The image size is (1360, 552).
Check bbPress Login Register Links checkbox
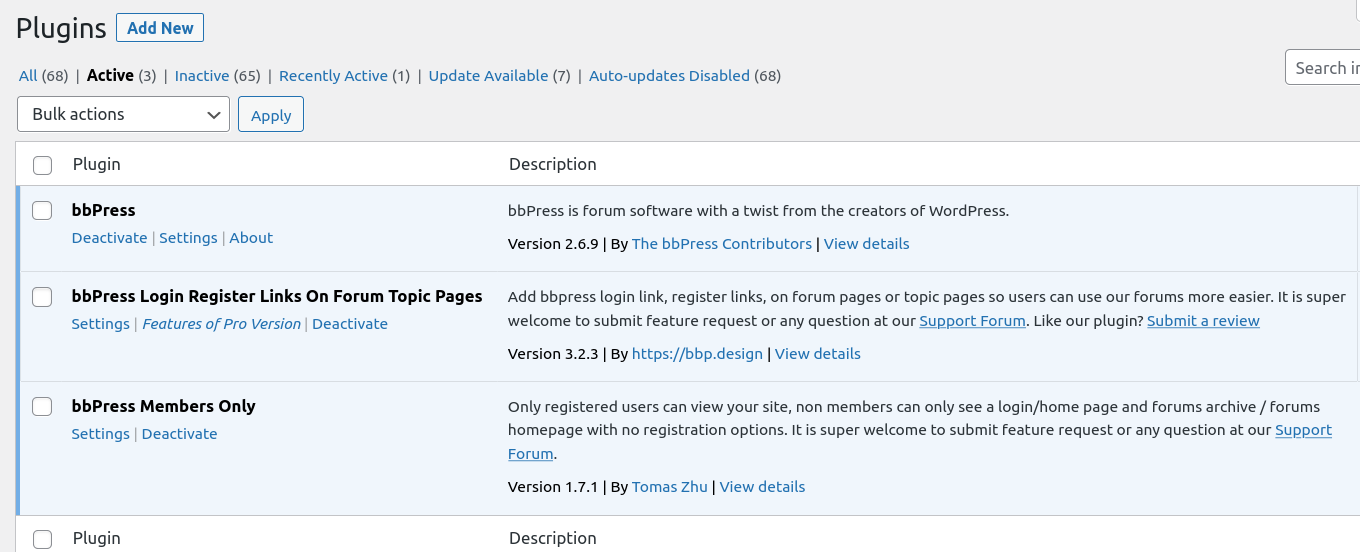click(x=42, y=297)
